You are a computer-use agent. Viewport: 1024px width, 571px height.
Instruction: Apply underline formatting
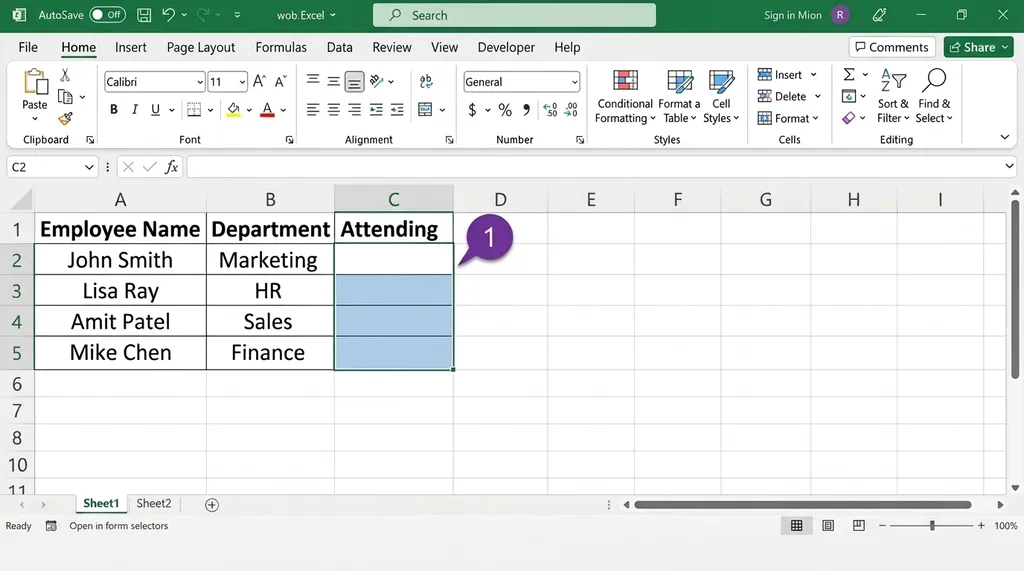[155, 110]
